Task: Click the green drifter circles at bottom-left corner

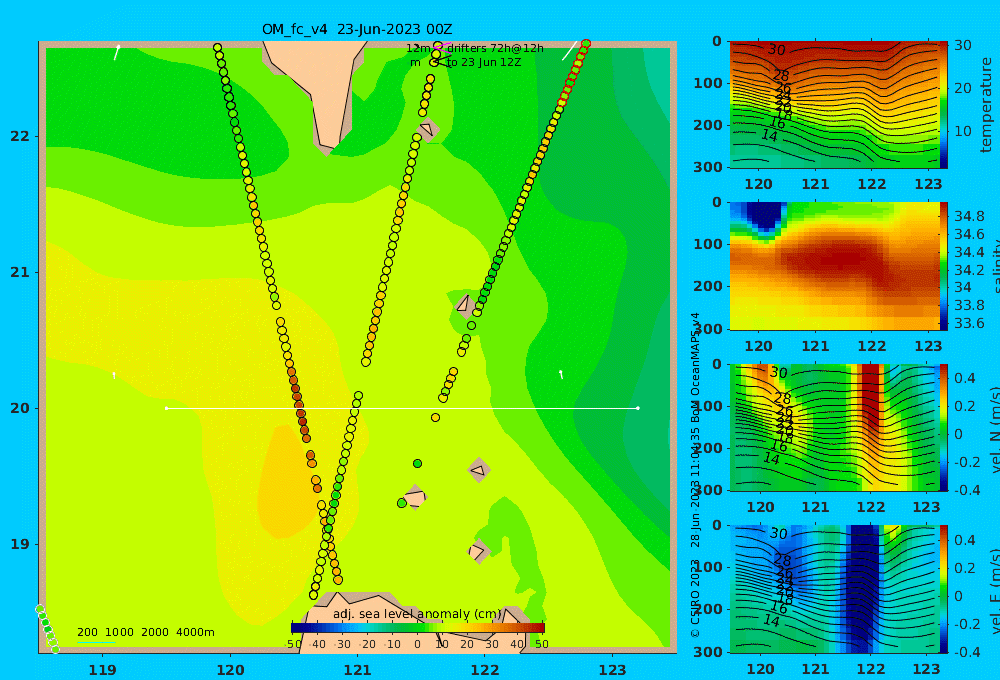Action: [47, 629]
